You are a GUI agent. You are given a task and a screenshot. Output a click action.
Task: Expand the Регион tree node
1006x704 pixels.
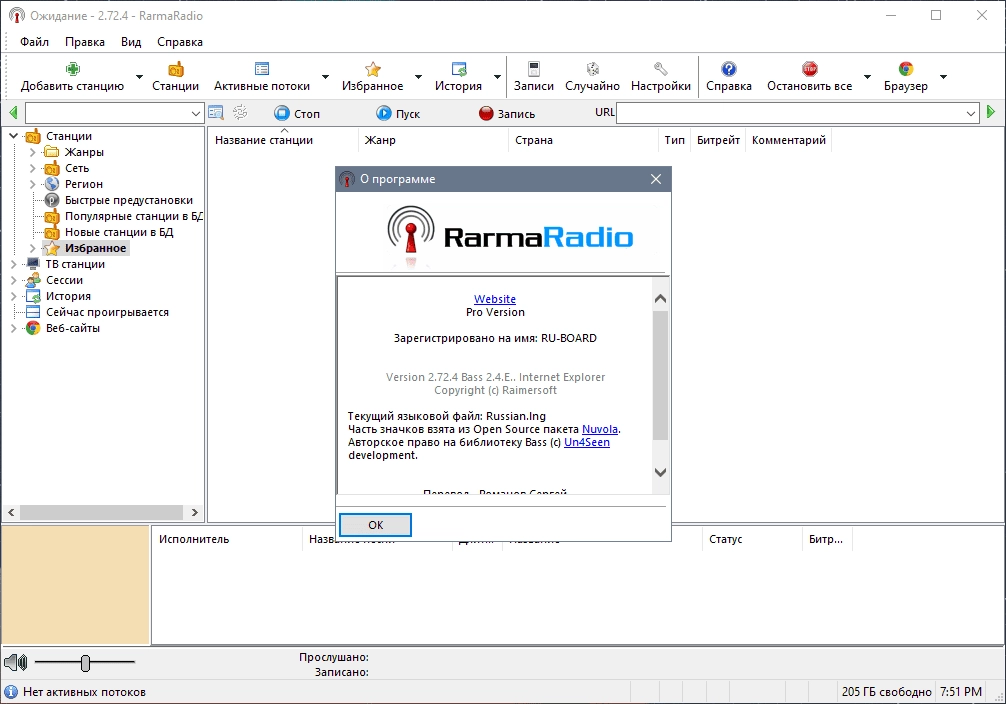tap(33, 184)
